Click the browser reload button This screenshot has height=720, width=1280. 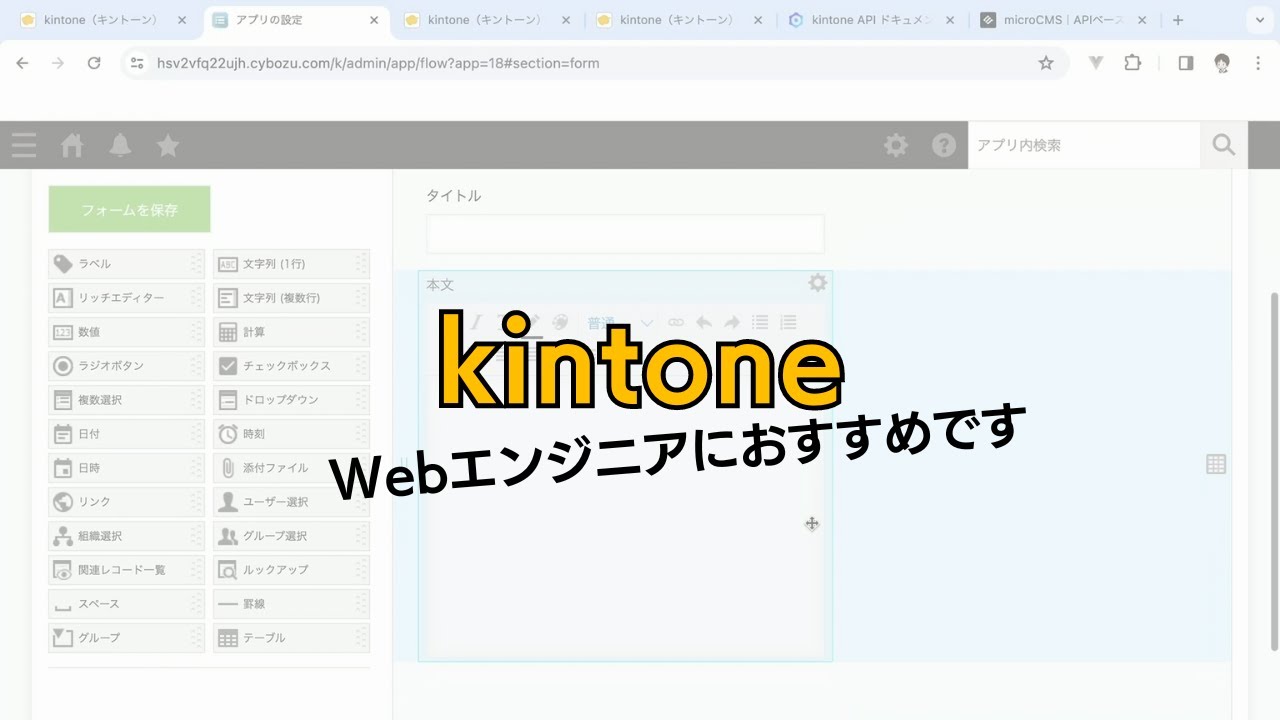(x=94, y=63)
